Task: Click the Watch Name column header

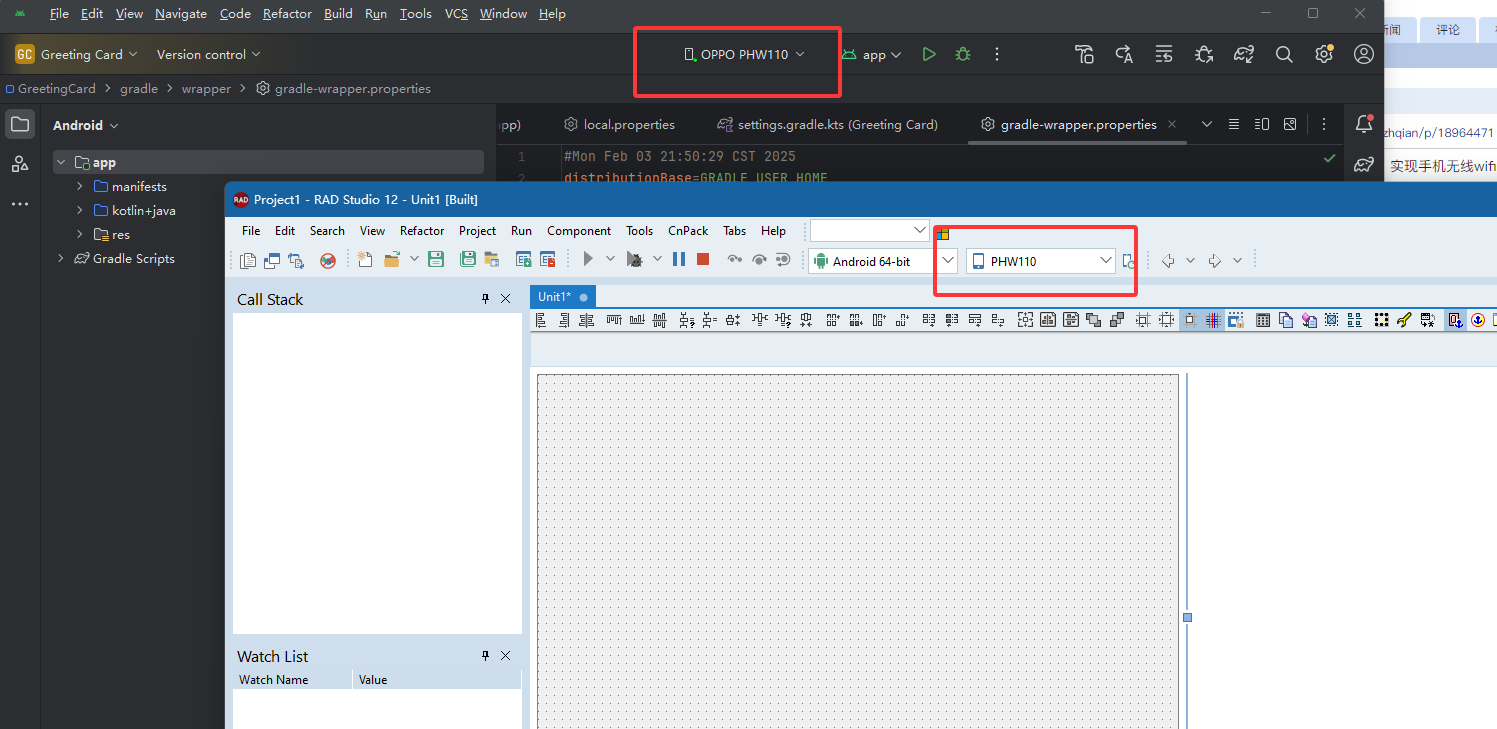Action: (273, 680)
